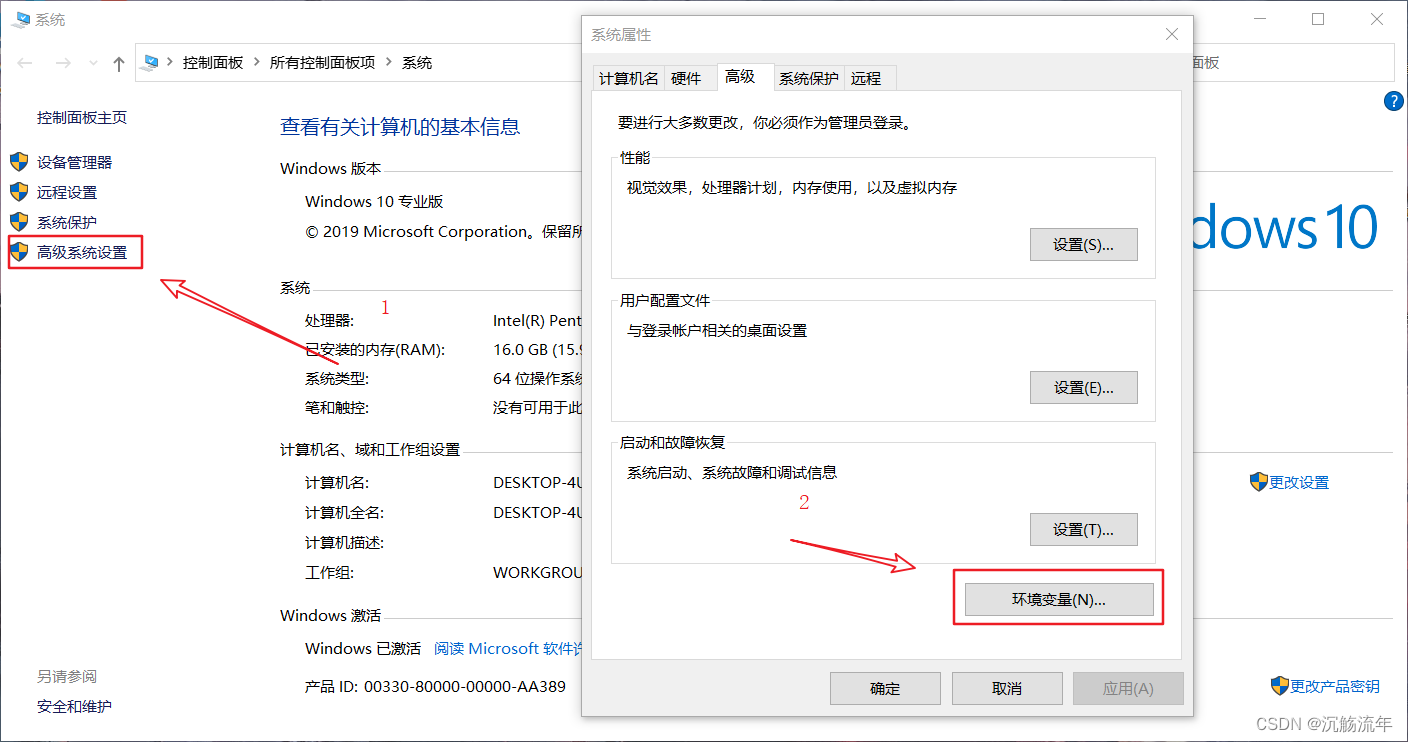The width and height of the screenshot is (1408, 742).
Task: Click performance 设置(S)... button
Action: point(1083,245)
